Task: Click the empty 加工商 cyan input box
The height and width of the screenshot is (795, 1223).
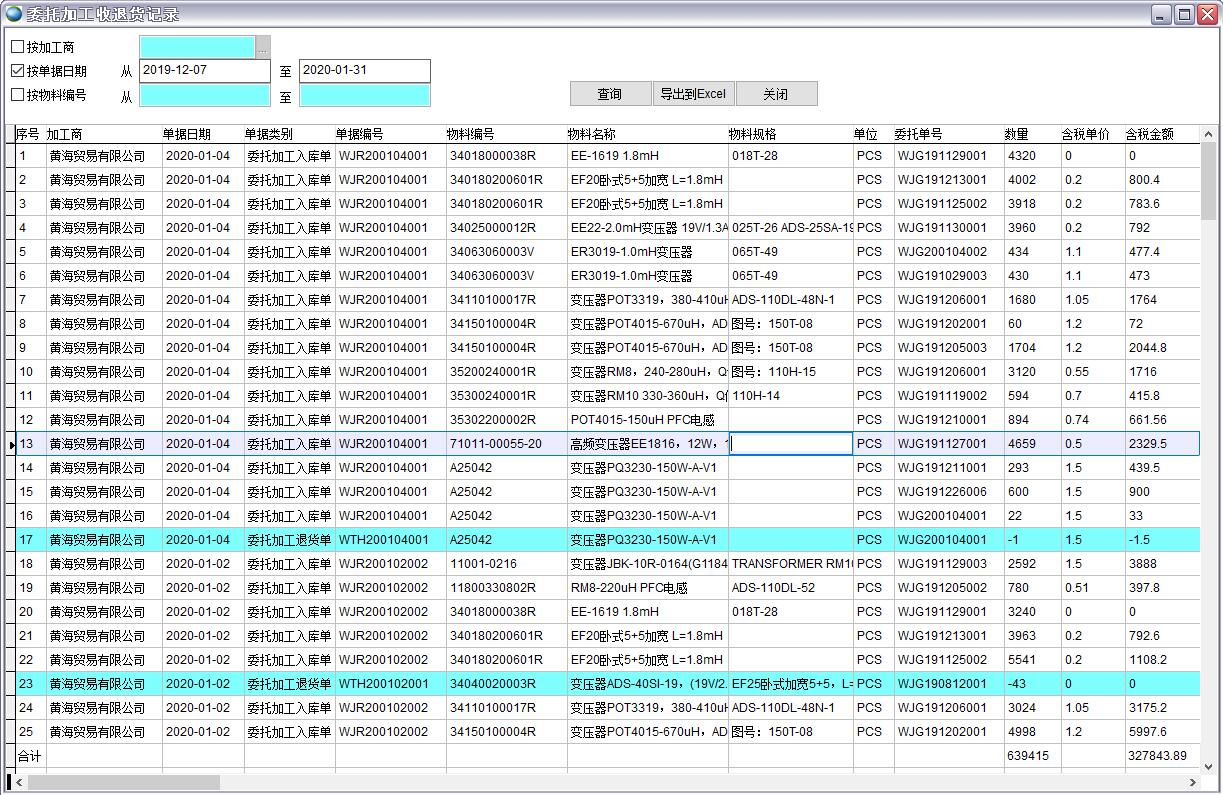Action: pos(197,46)
